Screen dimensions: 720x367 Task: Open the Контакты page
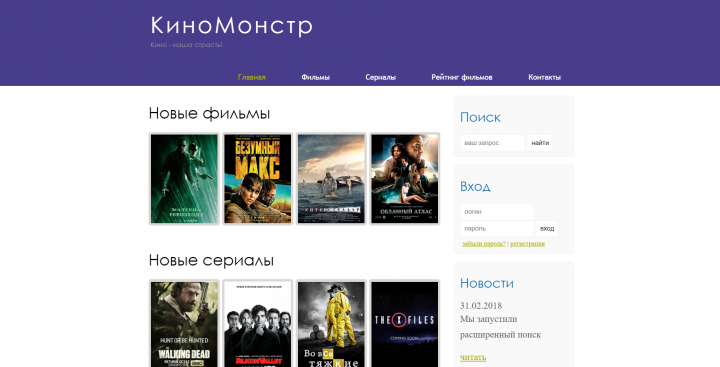pos(544,77)
